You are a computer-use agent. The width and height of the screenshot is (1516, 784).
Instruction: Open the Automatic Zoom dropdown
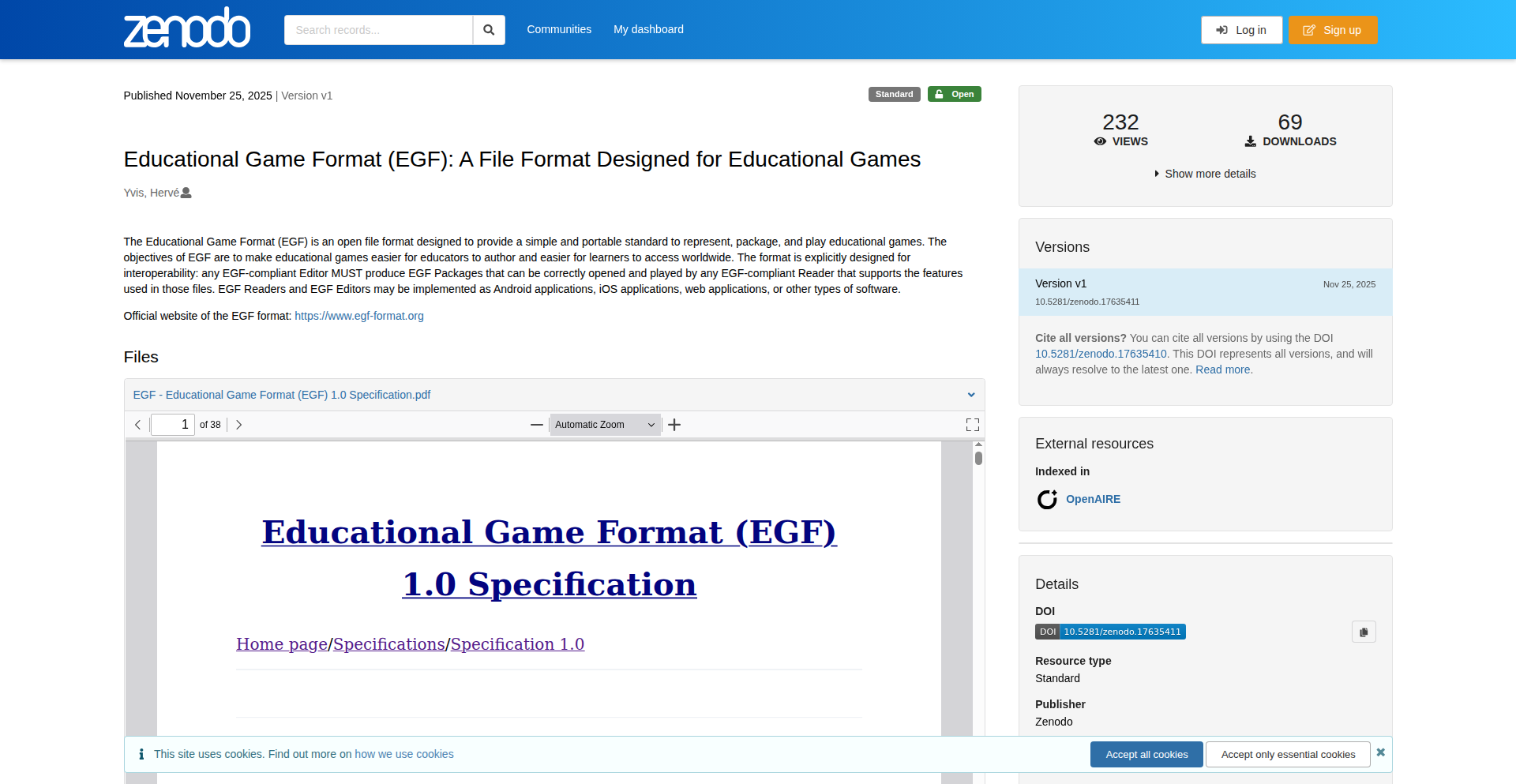605,425
